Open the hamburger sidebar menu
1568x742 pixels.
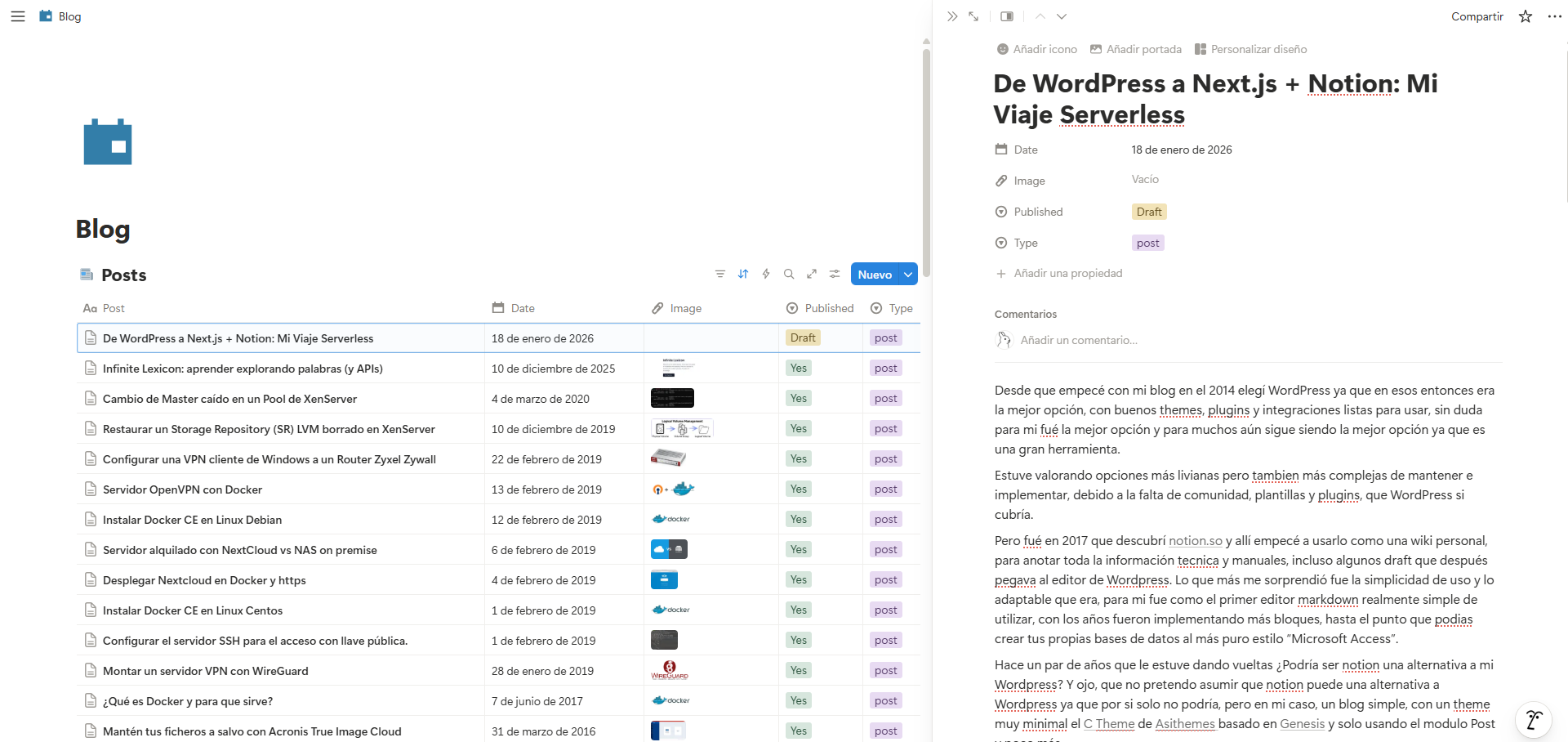(17, 16)
